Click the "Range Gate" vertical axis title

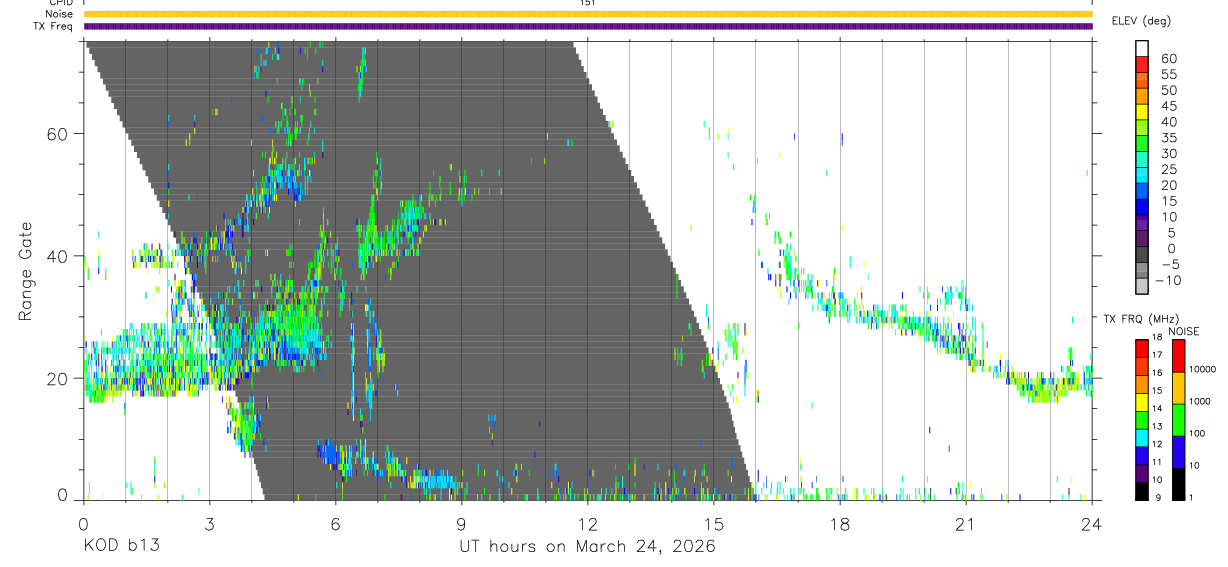tap(26, 272)
